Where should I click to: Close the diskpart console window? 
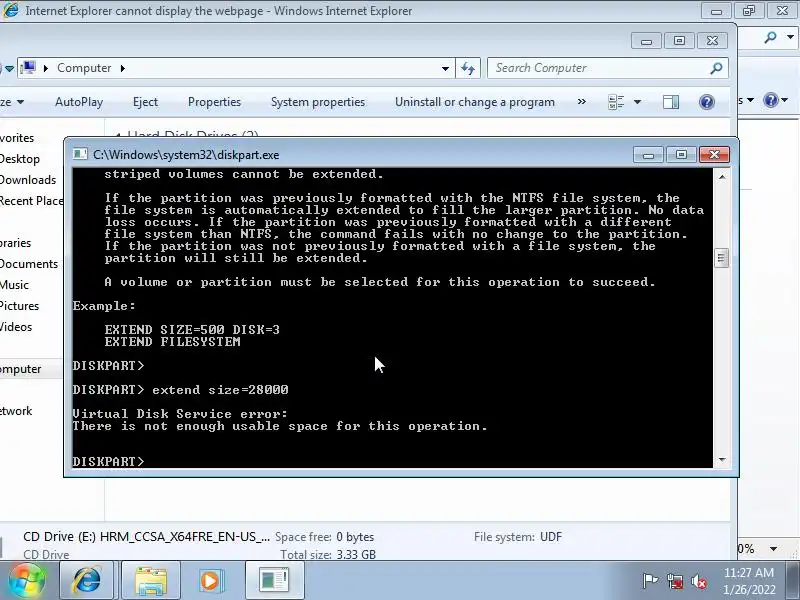click(714, 155)
